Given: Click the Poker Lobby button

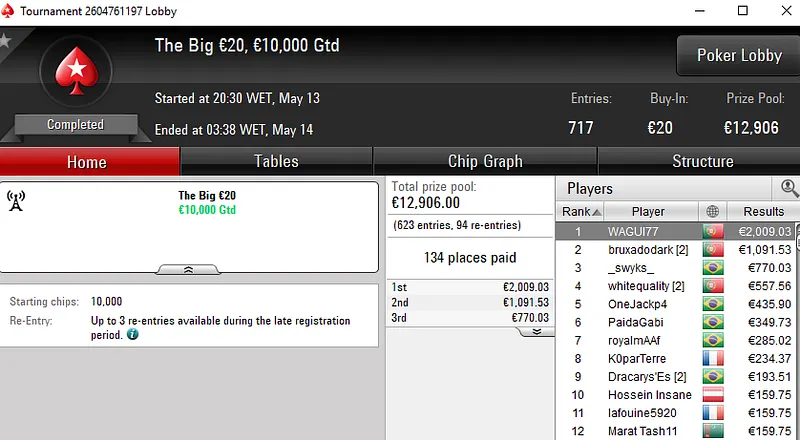Looking at the screenshot, I should point(738,56).
